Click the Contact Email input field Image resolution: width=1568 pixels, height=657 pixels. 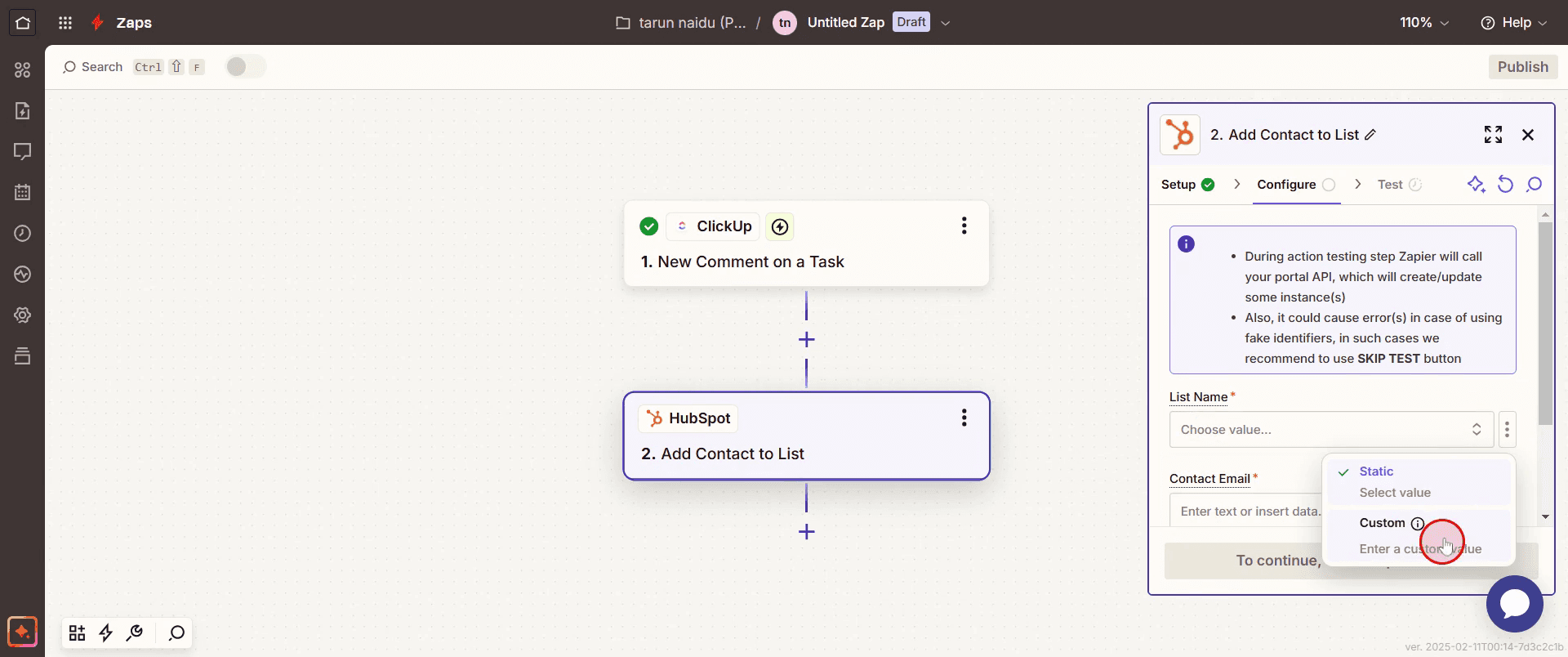point(1245,512)
